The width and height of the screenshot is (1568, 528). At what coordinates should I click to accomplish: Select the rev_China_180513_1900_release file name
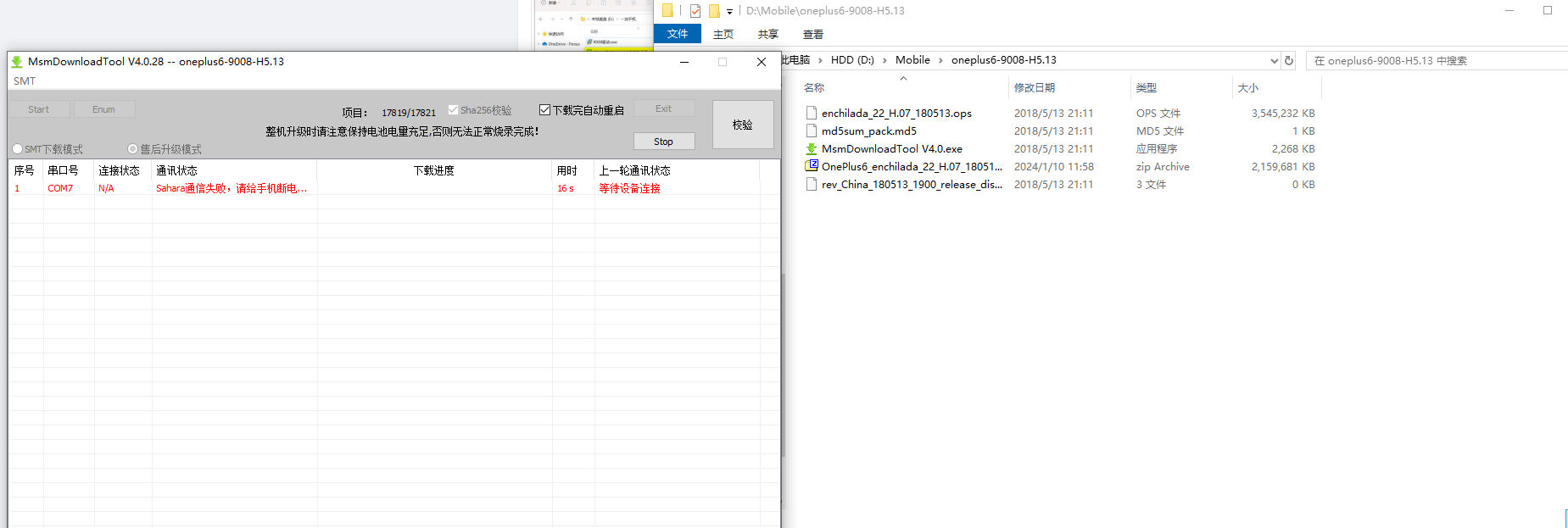912,184
